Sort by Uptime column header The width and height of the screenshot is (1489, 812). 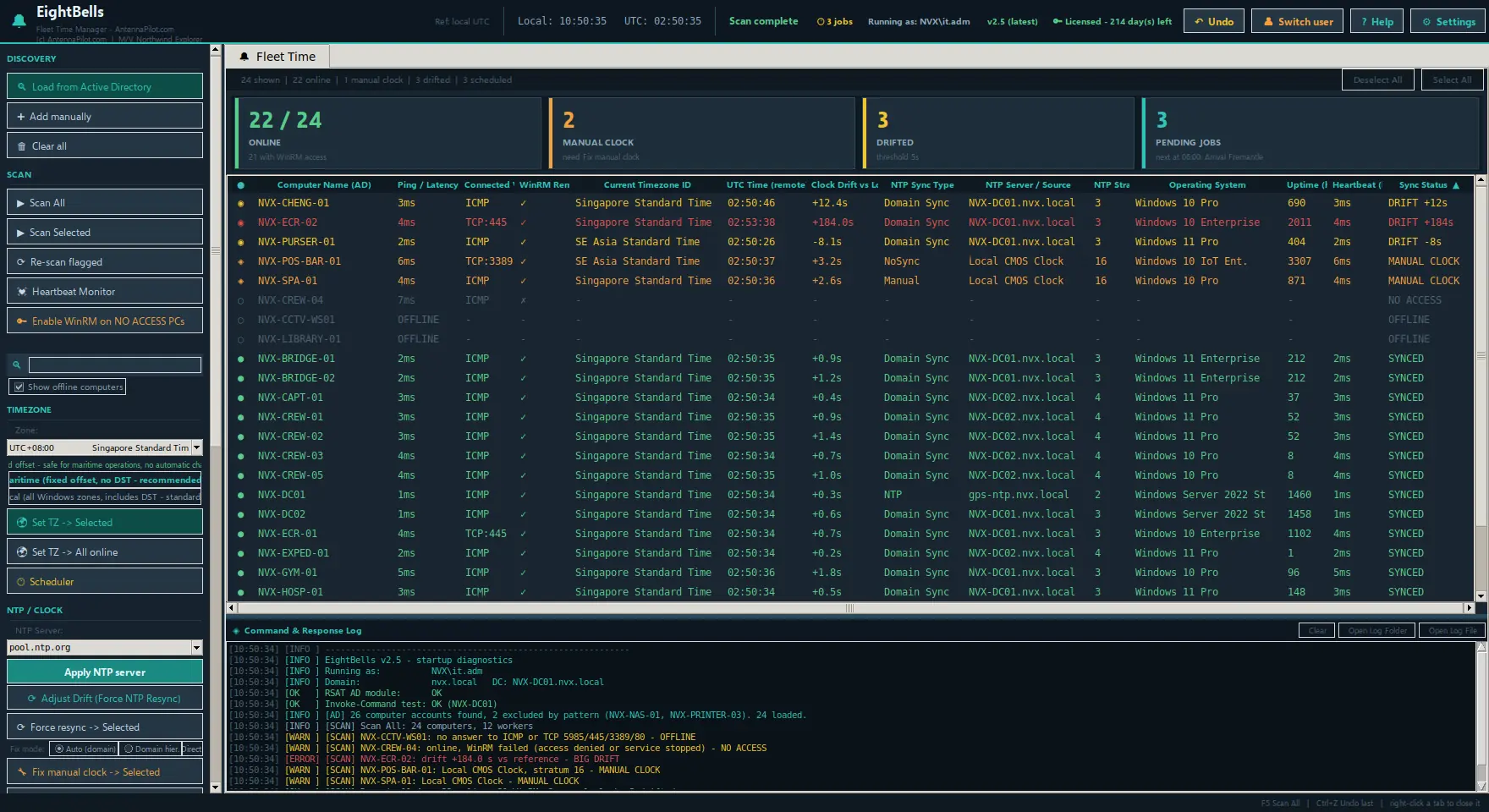point(1306,185)
